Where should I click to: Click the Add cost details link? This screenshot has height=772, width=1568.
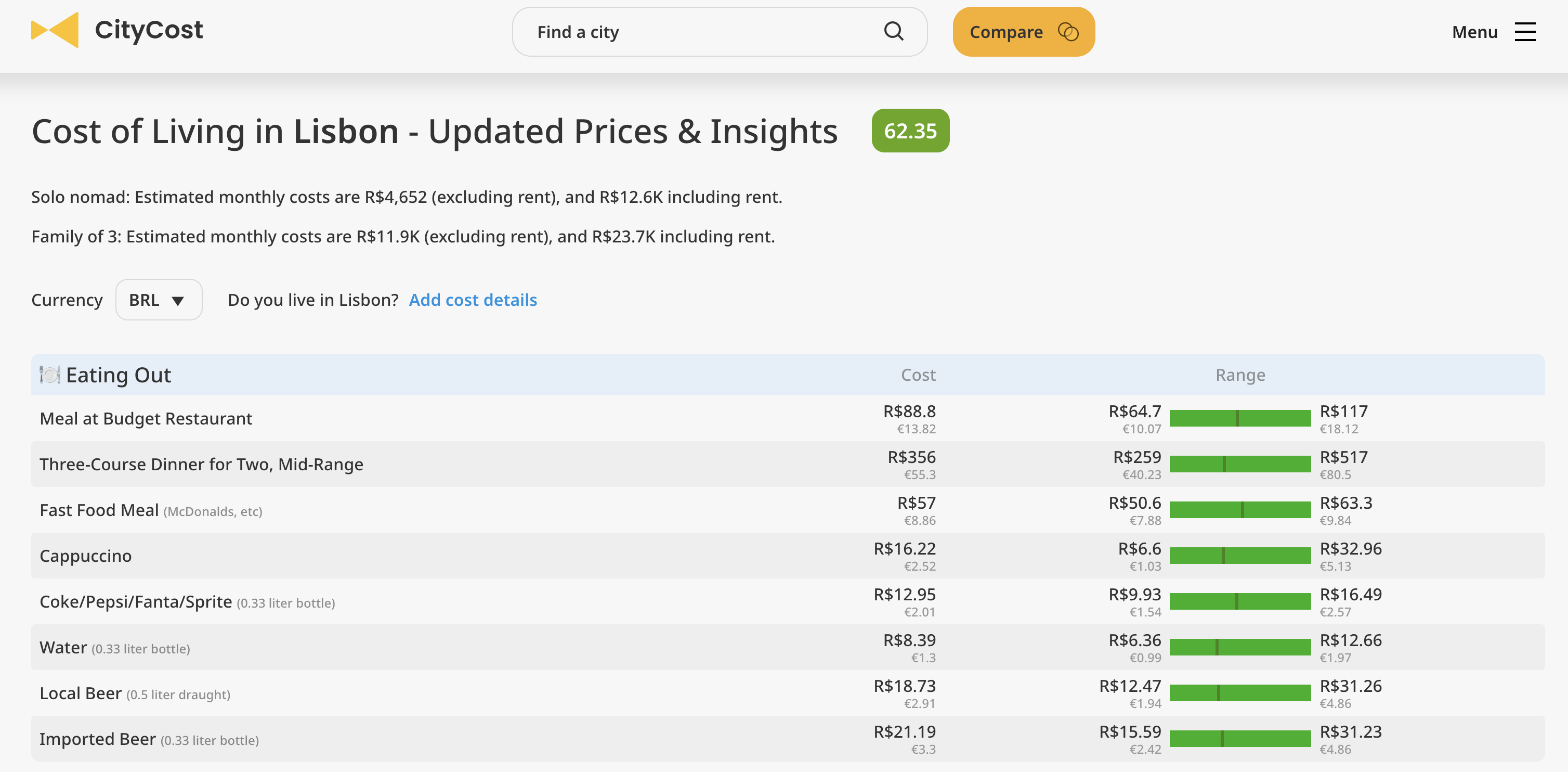473,300
